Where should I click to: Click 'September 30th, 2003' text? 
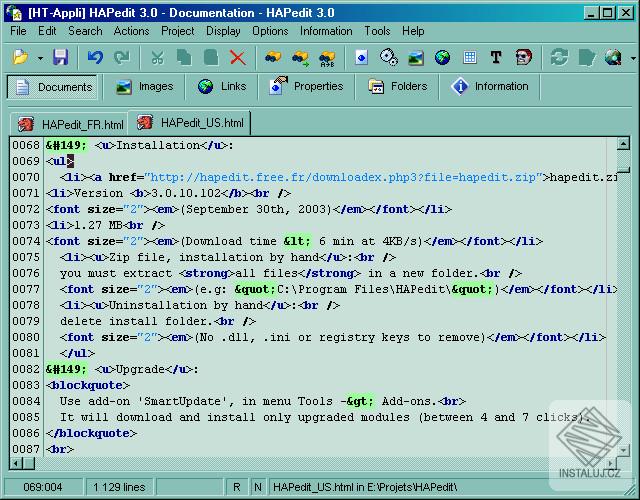tap(256, 209)
